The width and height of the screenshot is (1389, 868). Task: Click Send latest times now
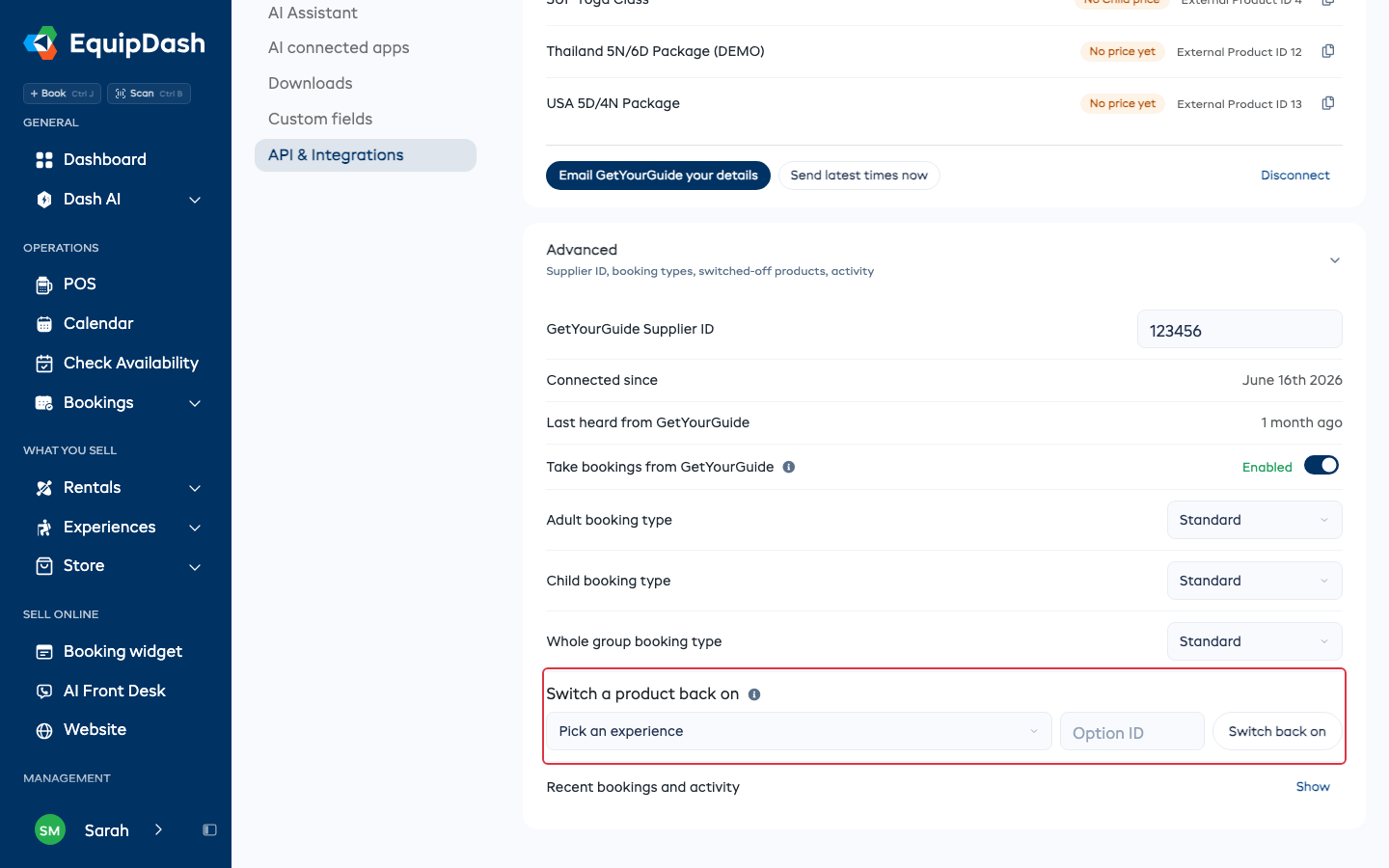pyautogui.click(x=858, y=176)
